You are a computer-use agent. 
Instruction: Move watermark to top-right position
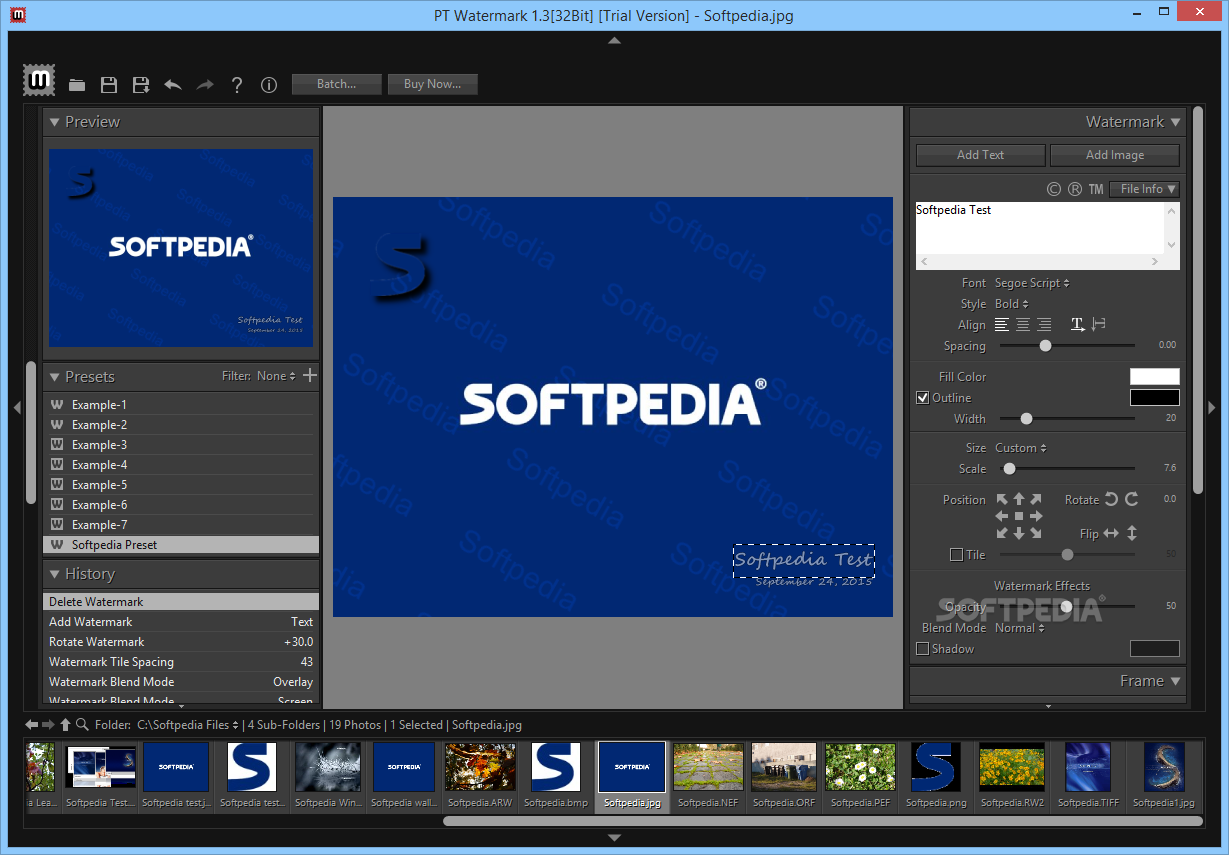point(1035,499)
